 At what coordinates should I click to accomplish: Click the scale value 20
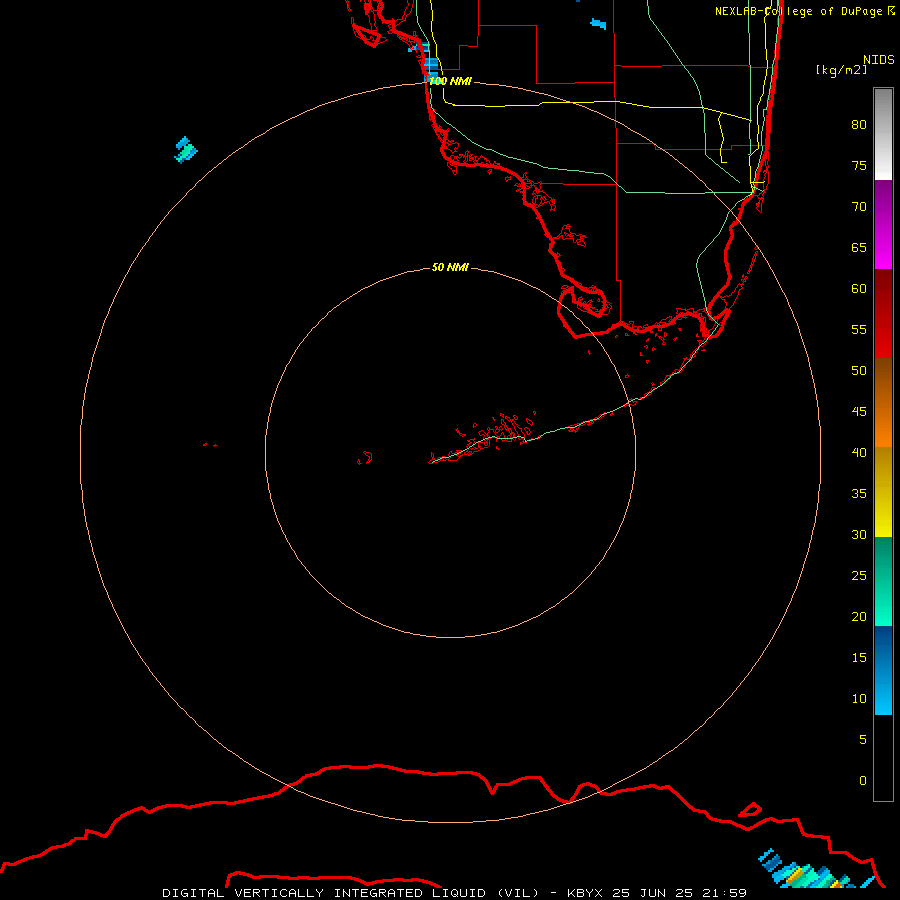[859, 617]
